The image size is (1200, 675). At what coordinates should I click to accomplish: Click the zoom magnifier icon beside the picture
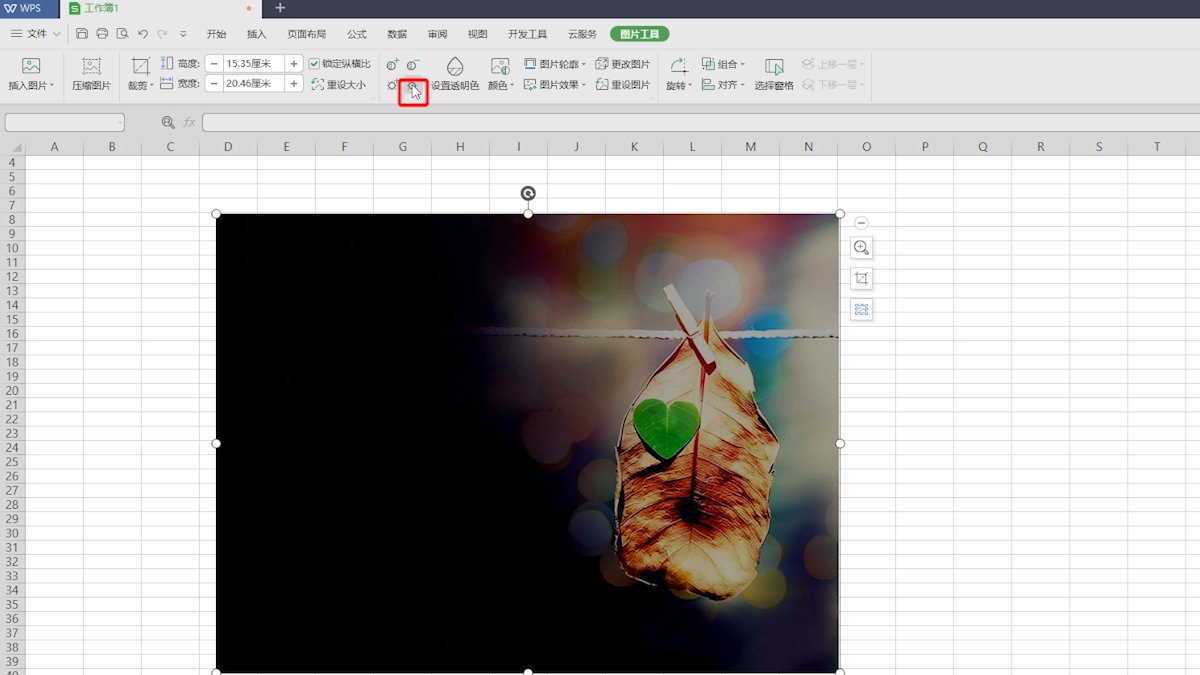pyautogui.click(x=861, y=248)
